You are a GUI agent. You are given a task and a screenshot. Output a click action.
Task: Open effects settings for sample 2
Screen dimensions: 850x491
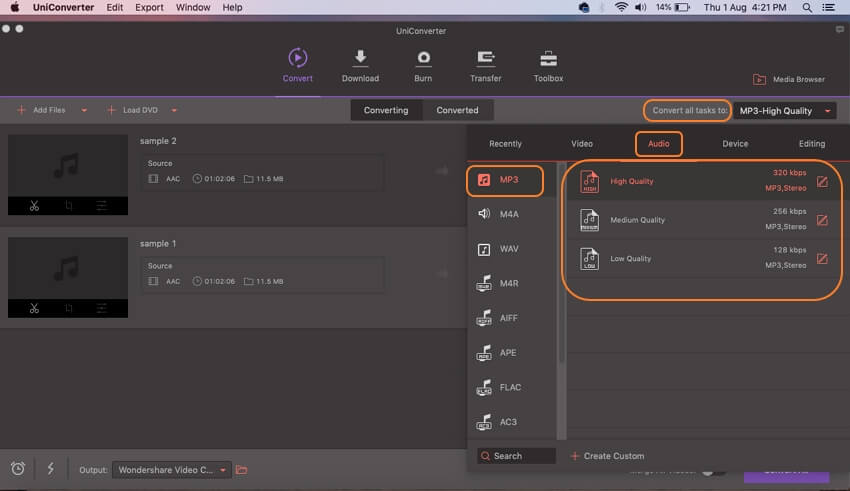[x=101, y=205]
